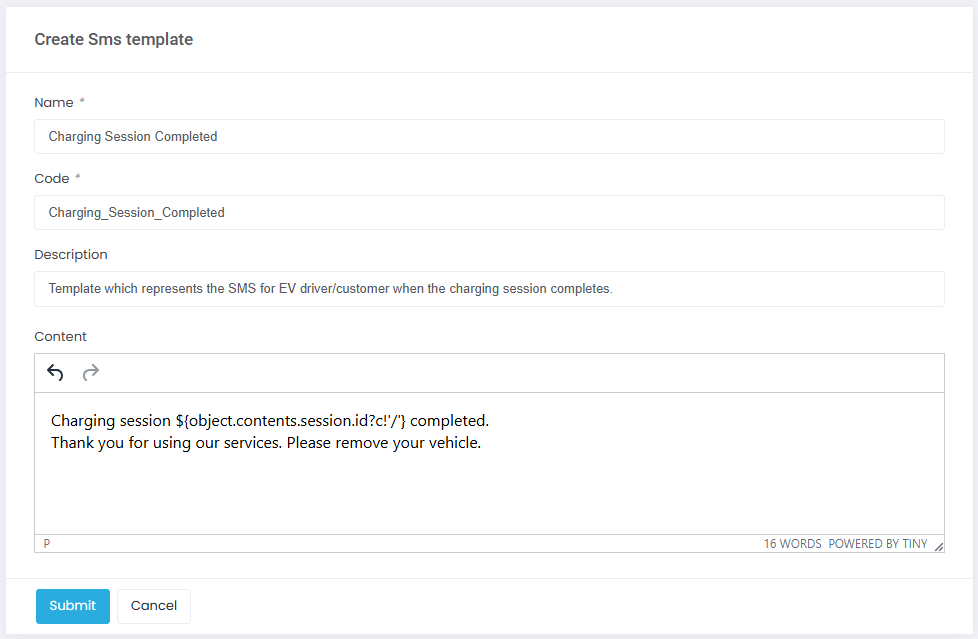Image resolution: width=978 pixels, height=639 pixels.
Task: Open the Powered by Tiny link
Action: click(878, 545)
